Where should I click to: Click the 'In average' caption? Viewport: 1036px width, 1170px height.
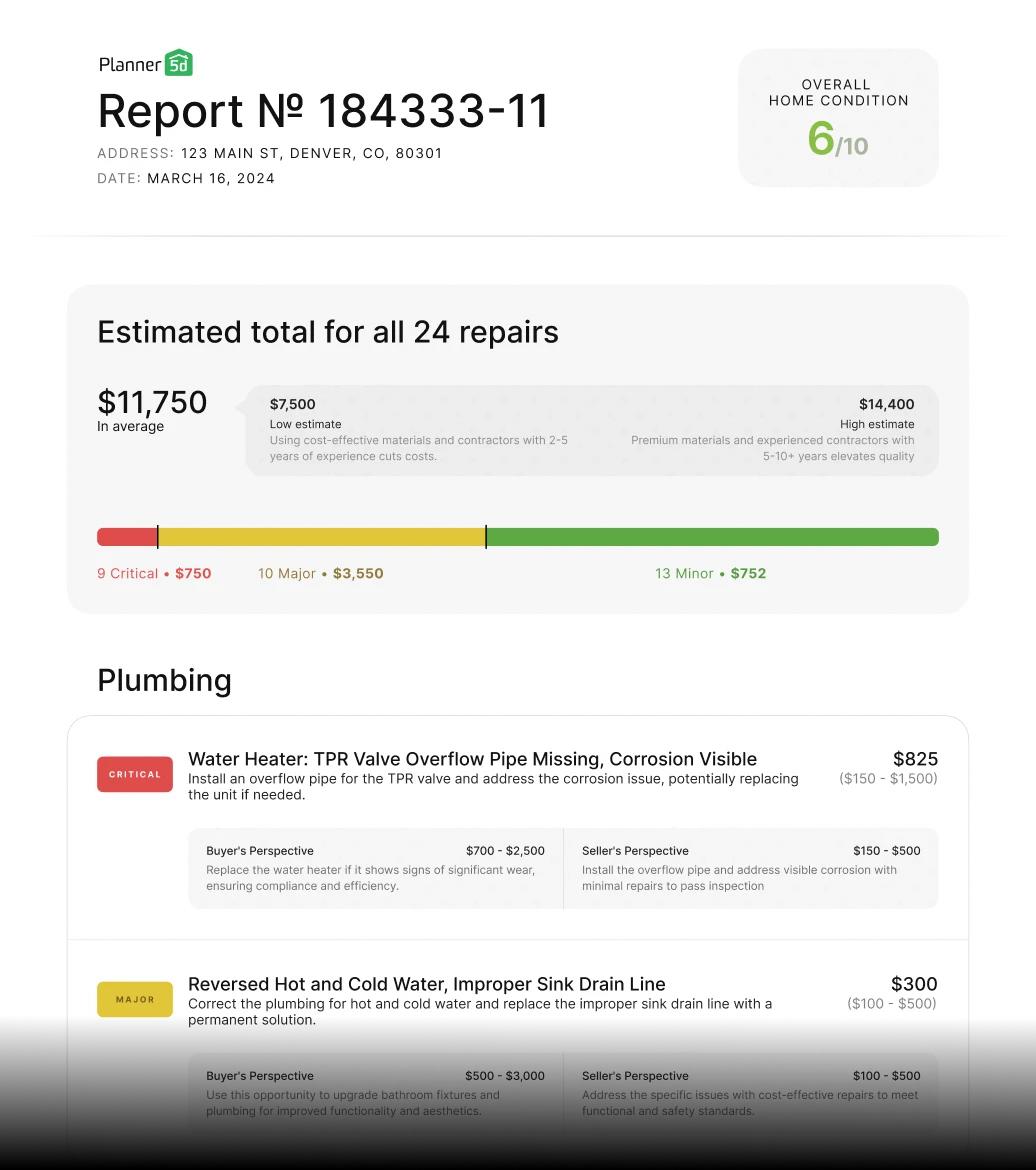point(131,426)
